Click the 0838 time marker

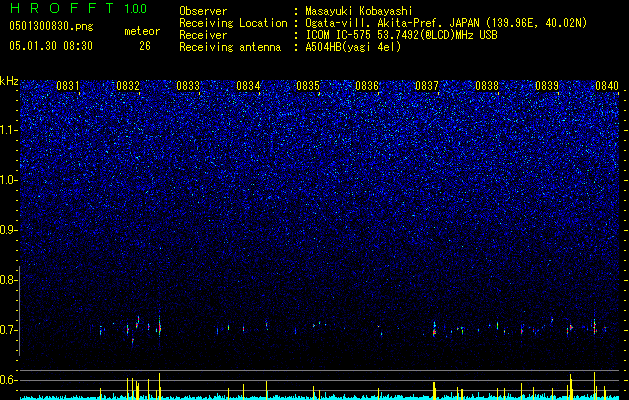tap(487, 85)
